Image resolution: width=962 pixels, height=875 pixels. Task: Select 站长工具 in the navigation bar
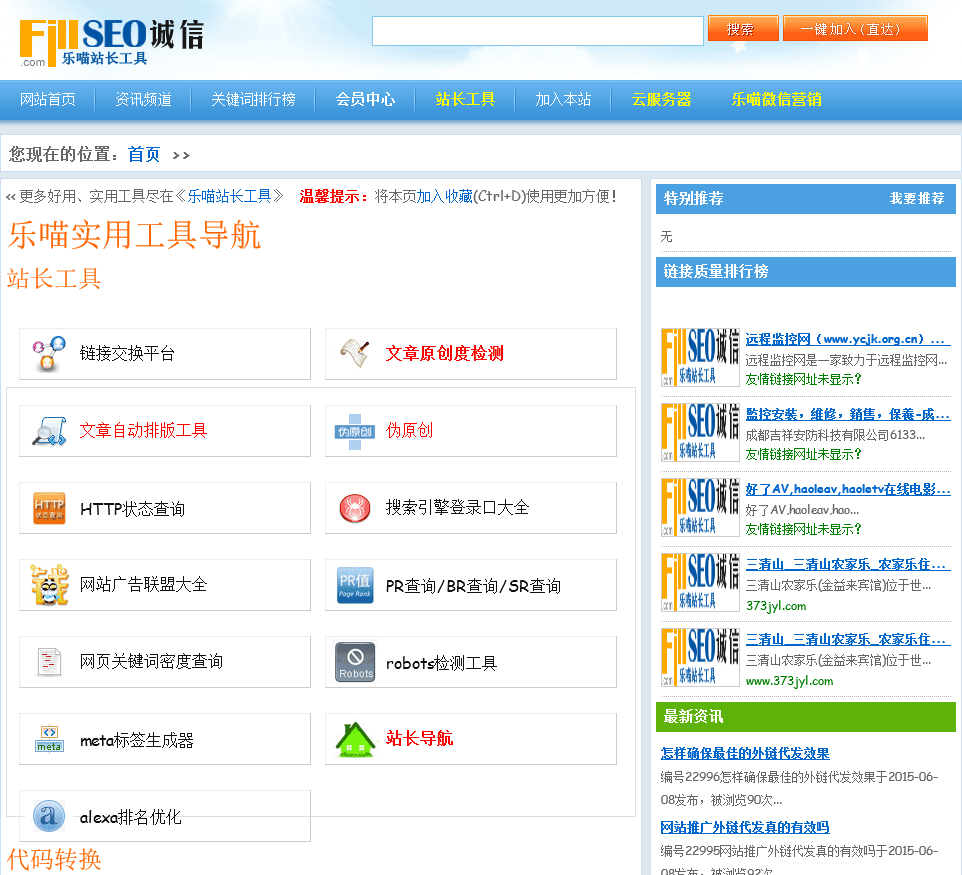click(465, 99)
